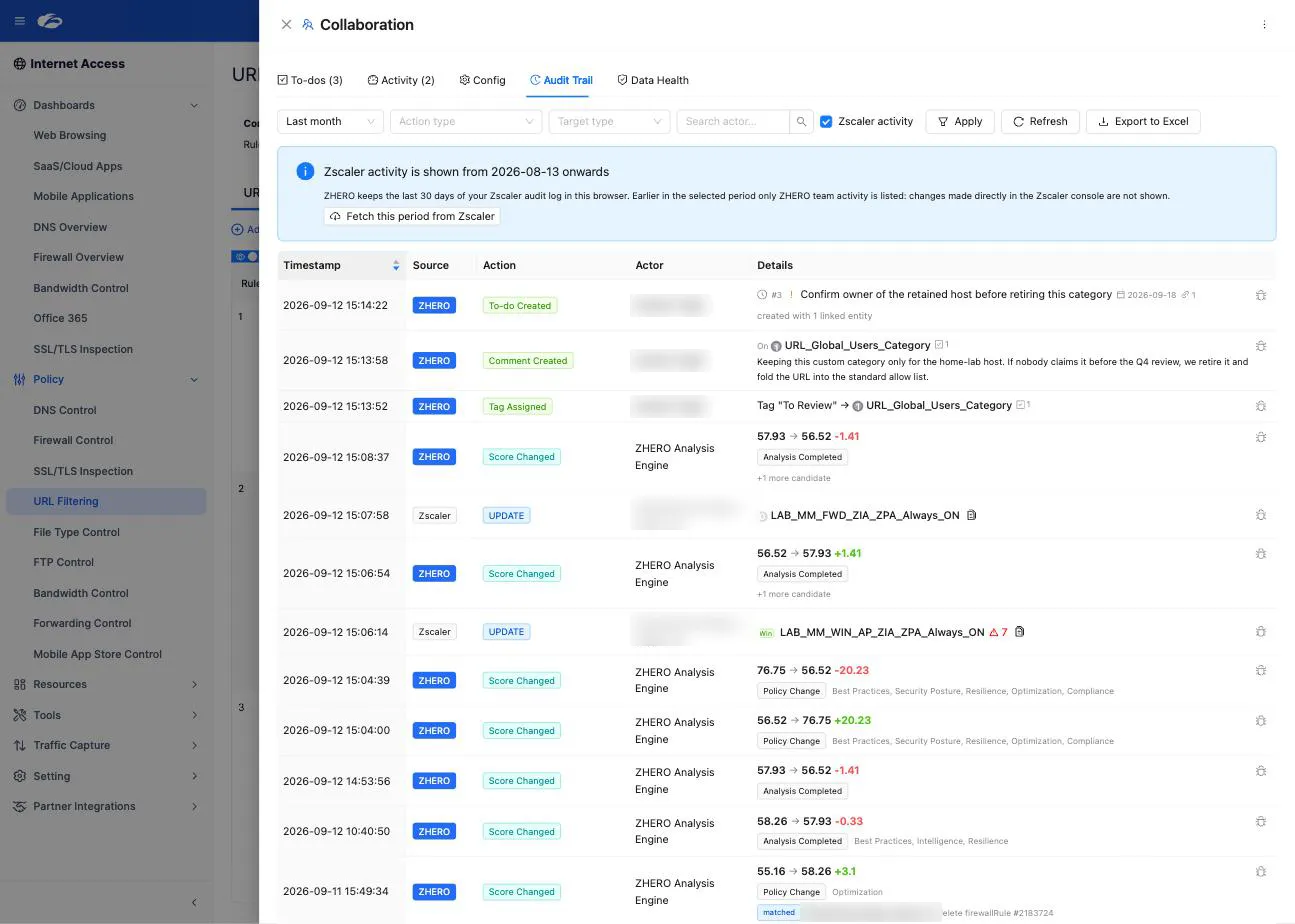Fetch this period from Zscaler
This screenshot has width=1295, height=924.
(x=412, y=216)
